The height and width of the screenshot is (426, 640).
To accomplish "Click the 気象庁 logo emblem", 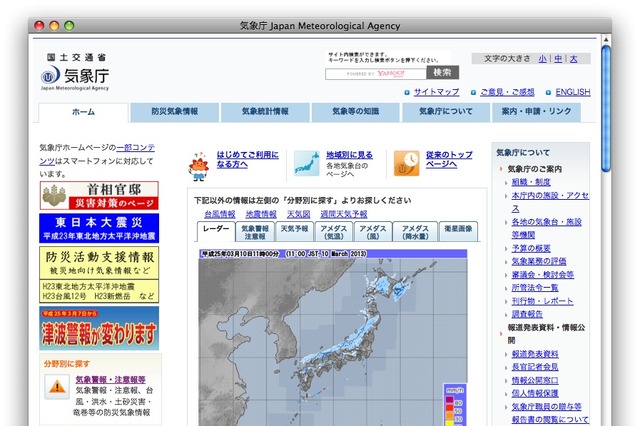I will pyautogui.click(x=51, y=75).
